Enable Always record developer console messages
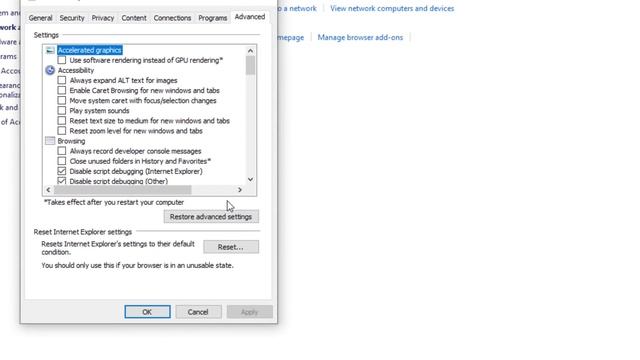 tap(62, 151)
